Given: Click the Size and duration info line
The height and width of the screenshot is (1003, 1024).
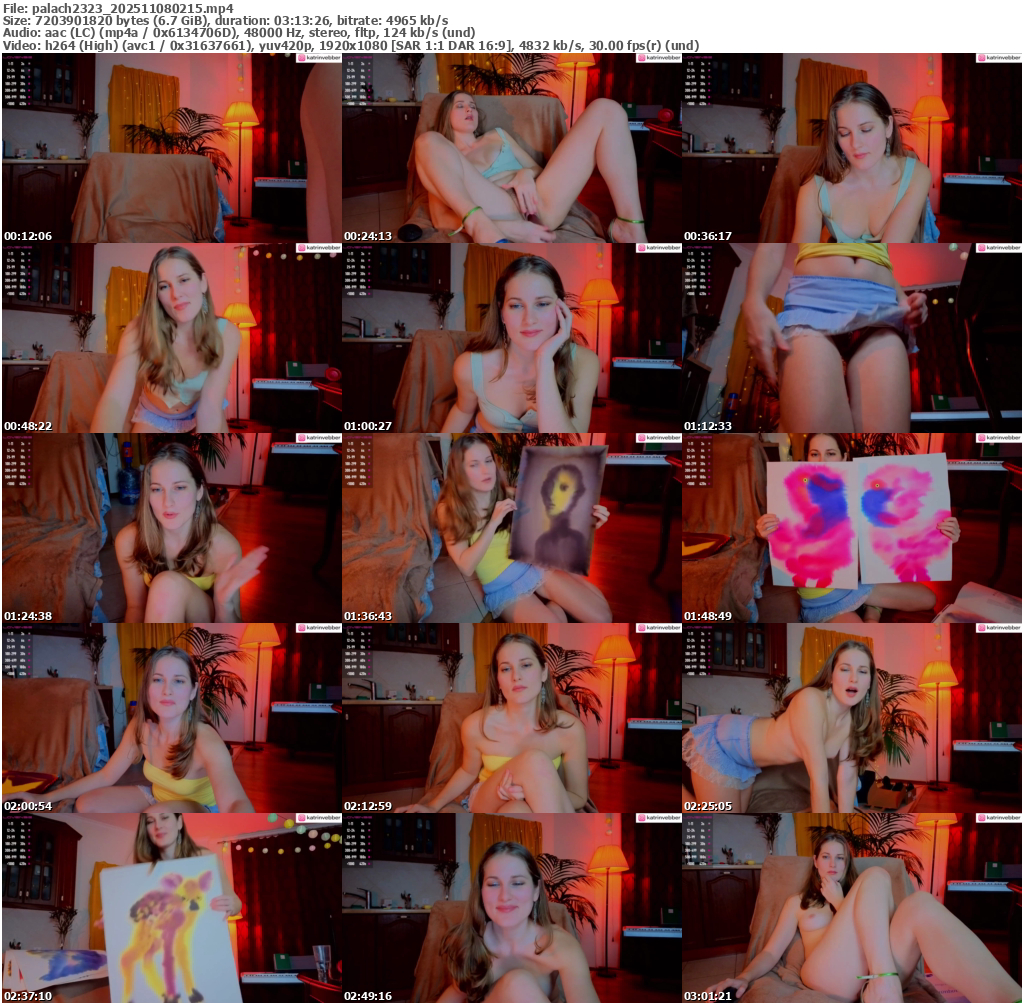Looking at the screenshot, I should pyautogui.click(x=225, y=20).
